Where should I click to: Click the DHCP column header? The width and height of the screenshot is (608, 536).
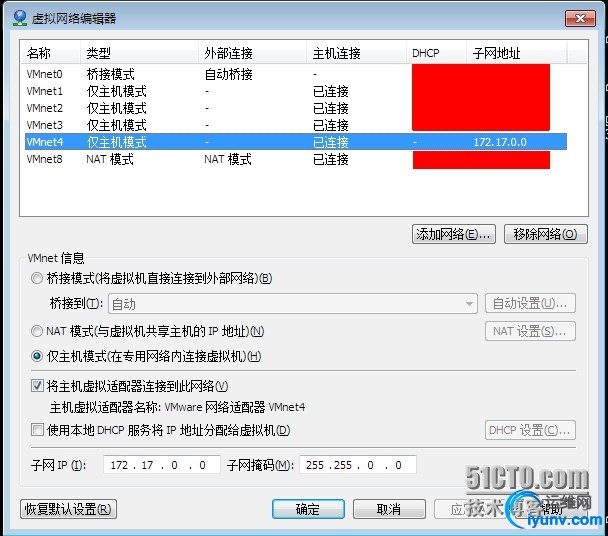436,53
